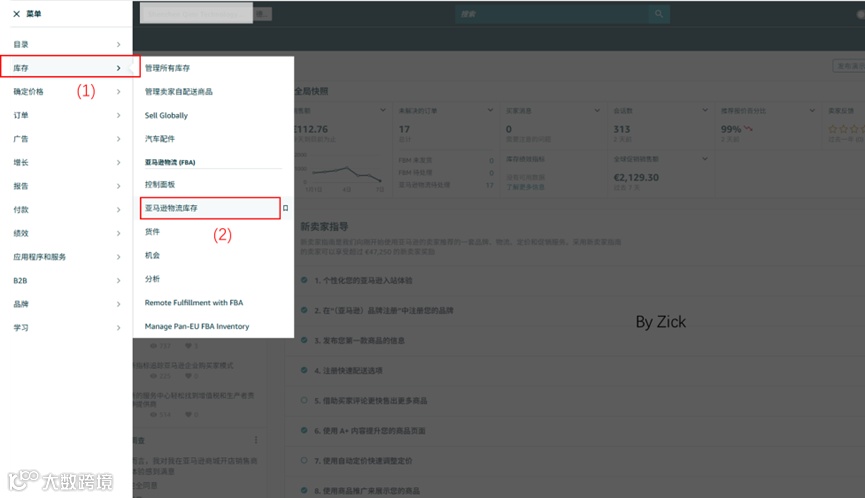
Task: Bookmark 亚马逊物流库存 with the bookmark icon
Action: point(285,208)
